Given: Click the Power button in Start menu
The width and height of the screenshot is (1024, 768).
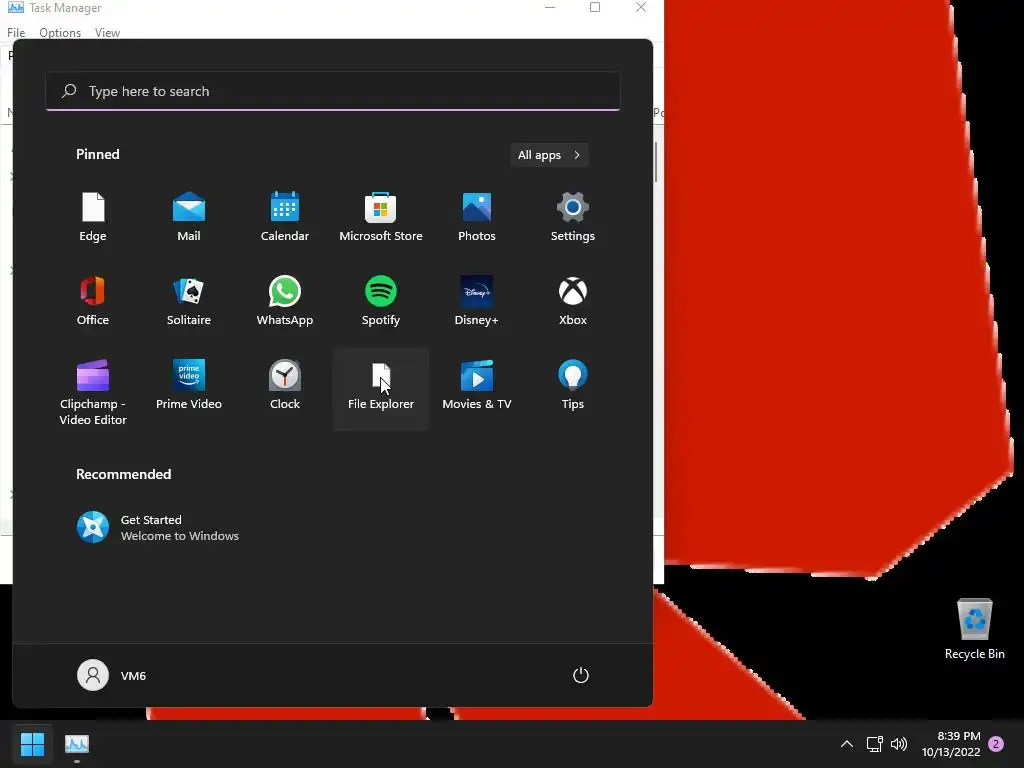Looking at the screenshot, I should point(581,675).
